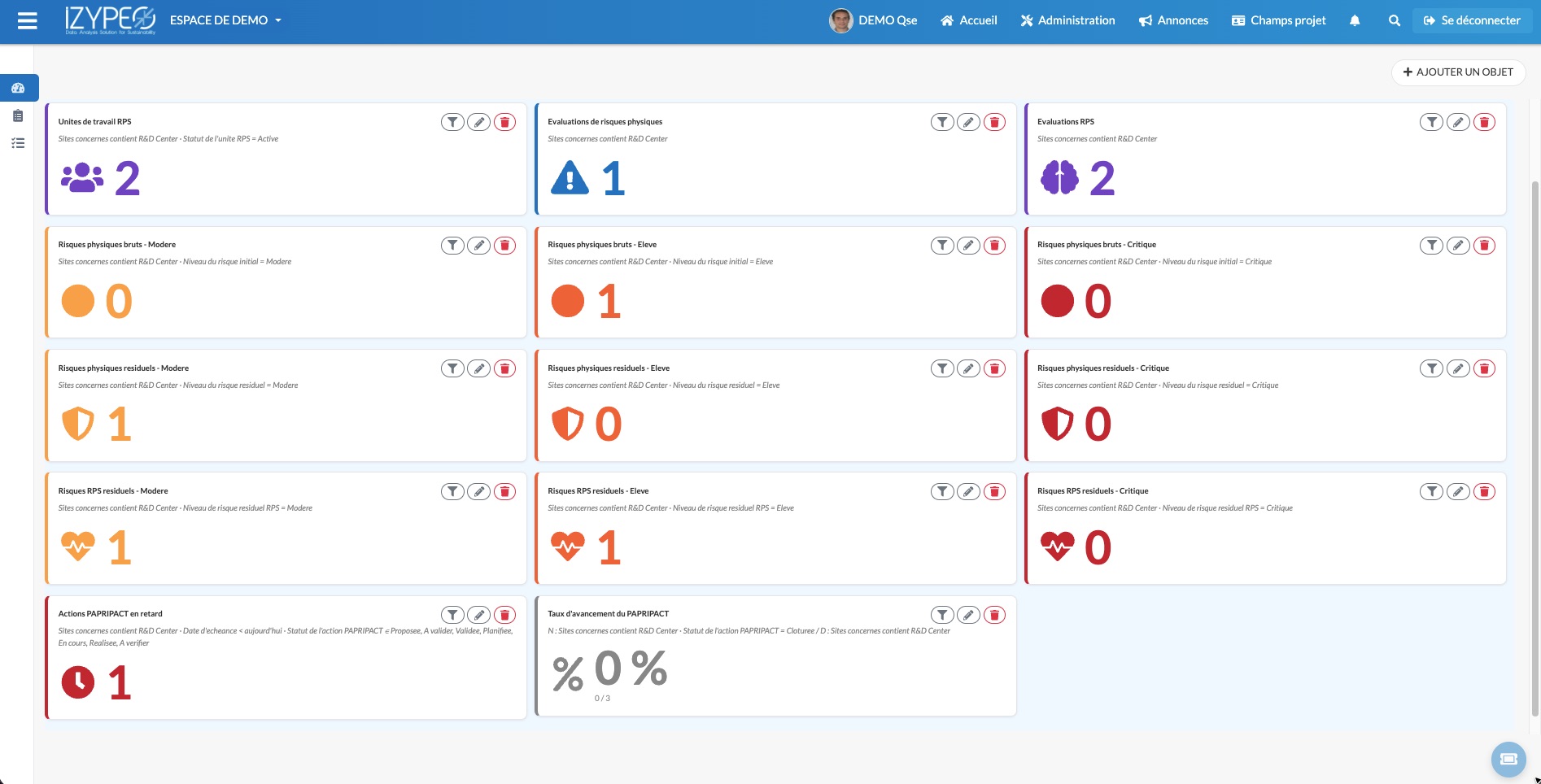Delete the Unites de travail RPS card
The image size is (1541, 784).
[x=504, y=122]
